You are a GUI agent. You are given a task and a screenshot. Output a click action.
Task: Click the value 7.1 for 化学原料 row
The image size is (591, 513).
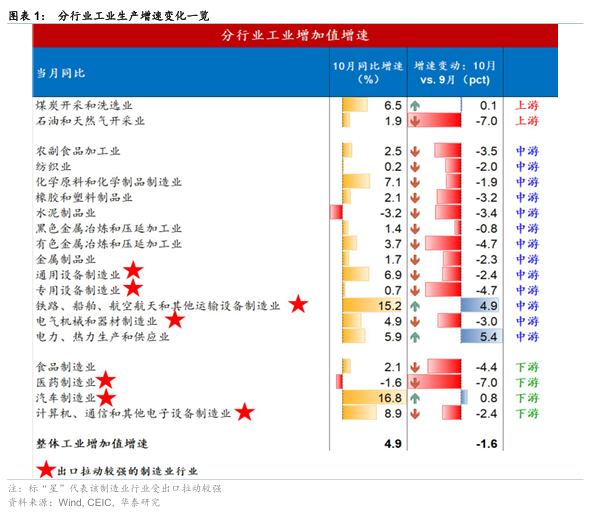tap(393, 182)
